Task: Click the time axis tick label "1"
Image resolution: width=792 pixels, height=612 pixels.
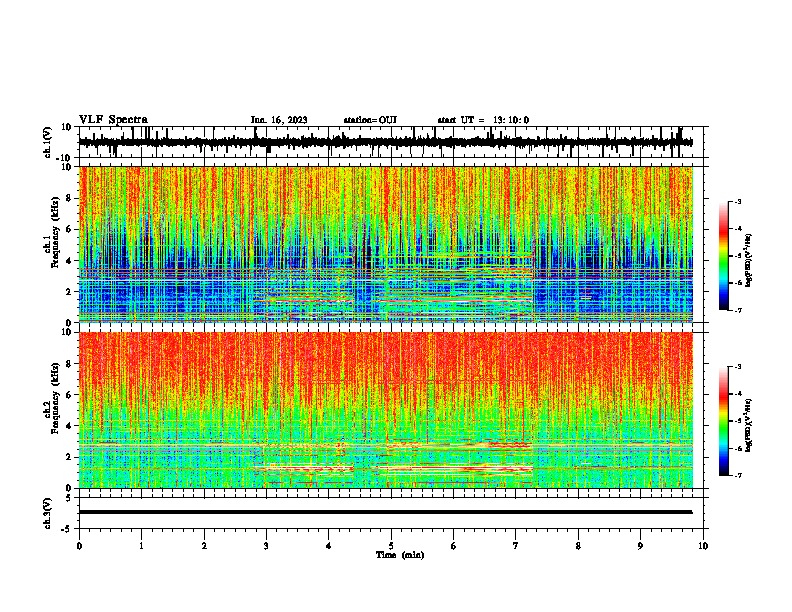Action: (x=141, y=546)
